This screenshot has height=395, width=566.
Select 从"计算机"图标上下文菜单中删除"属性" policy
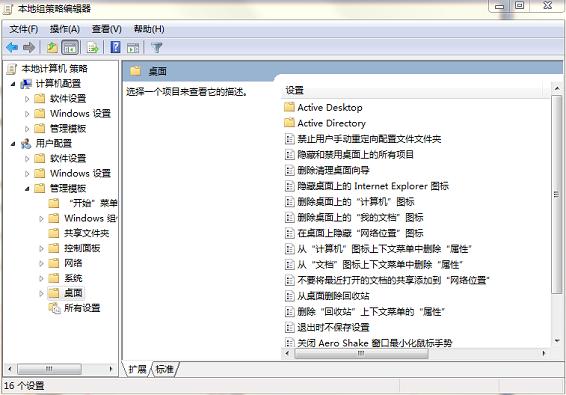384,249
